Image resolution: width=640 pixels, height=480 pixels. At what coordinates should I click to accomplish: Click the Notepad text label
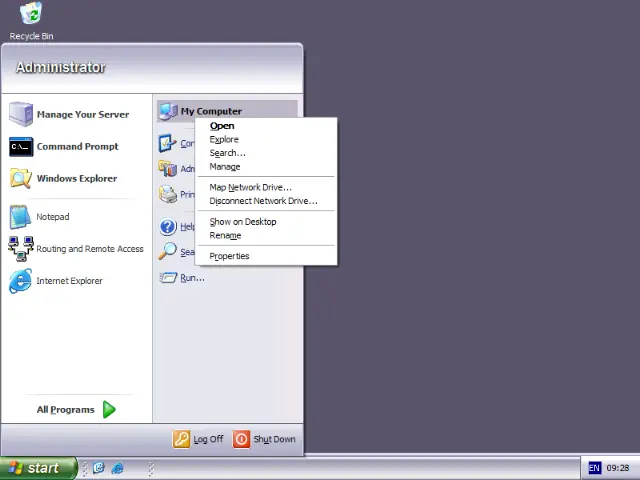[53, 217]
